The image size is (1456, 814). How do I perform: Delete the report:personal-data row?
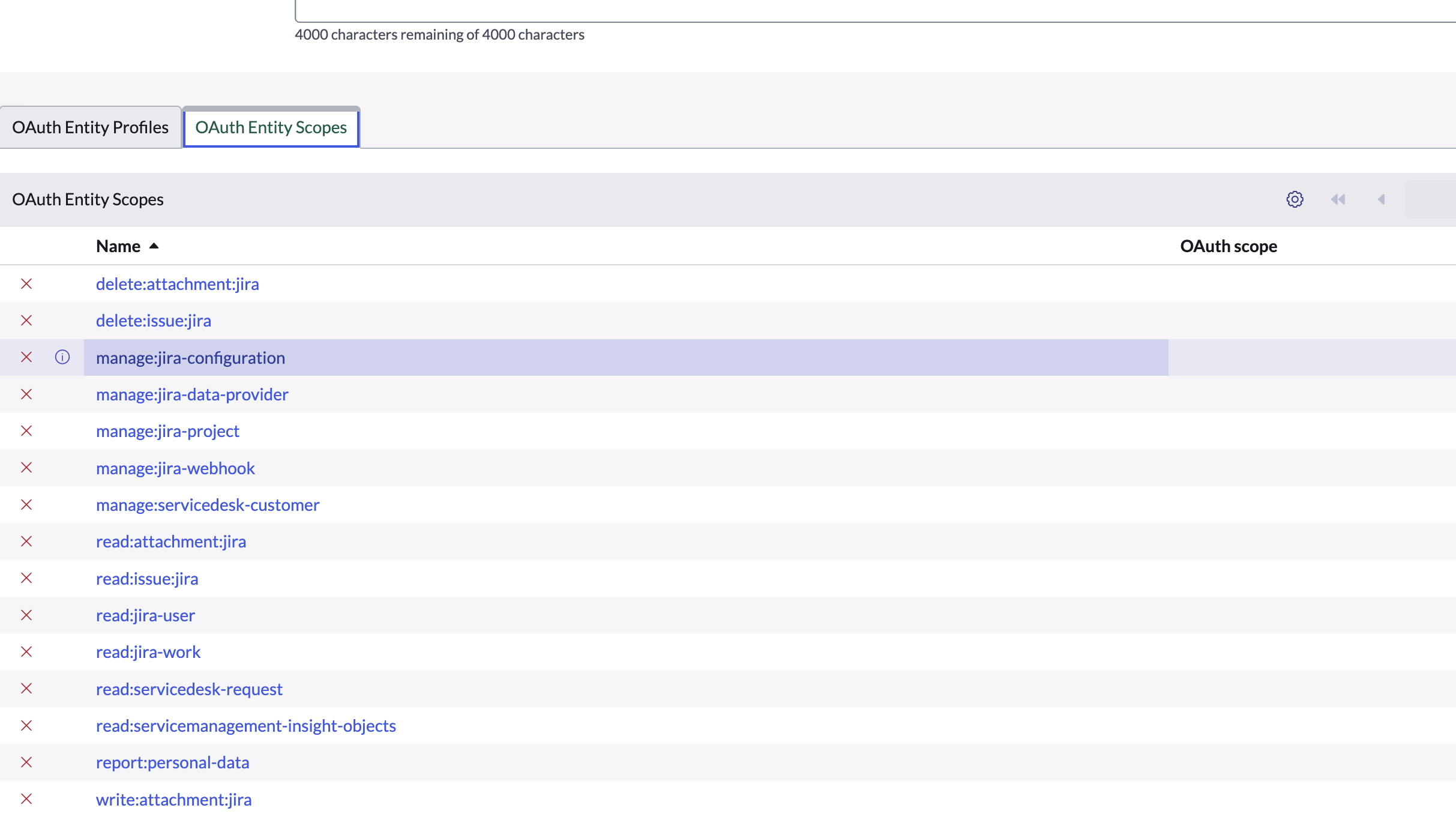(x=26, y=762)
